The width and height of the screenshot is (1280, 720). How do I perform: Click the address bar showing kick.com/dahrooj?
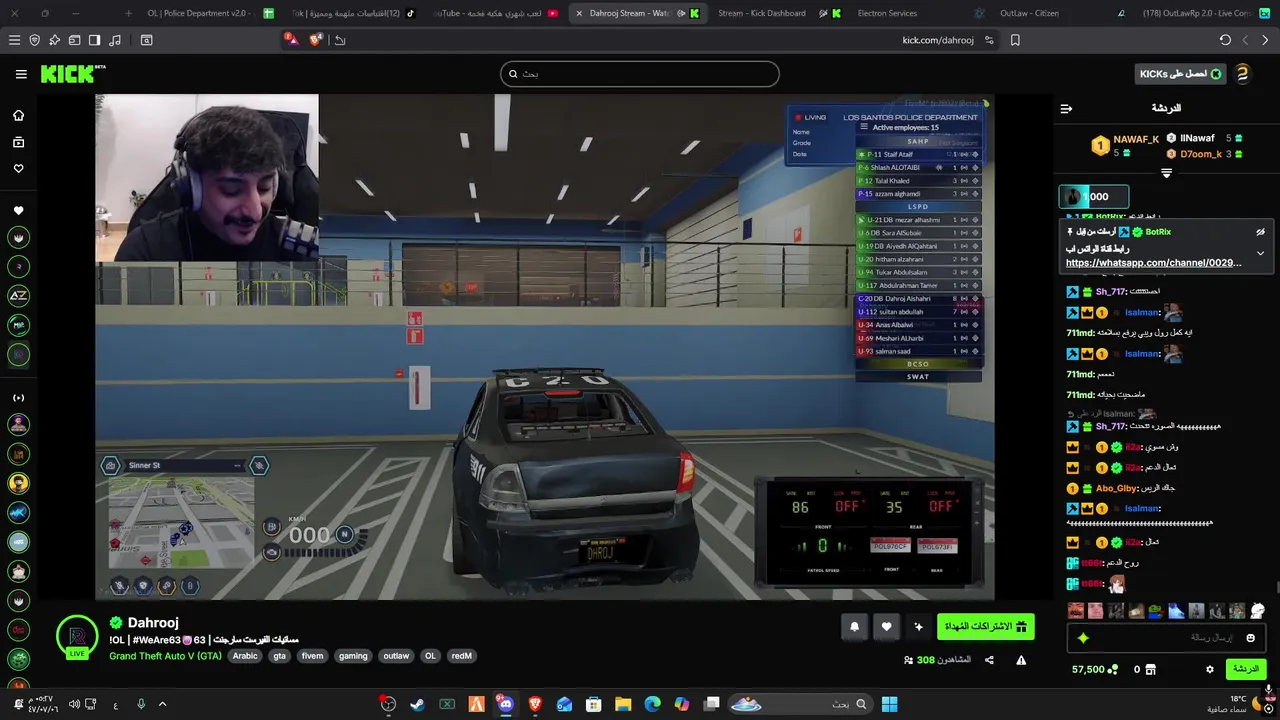click(937, 40)
